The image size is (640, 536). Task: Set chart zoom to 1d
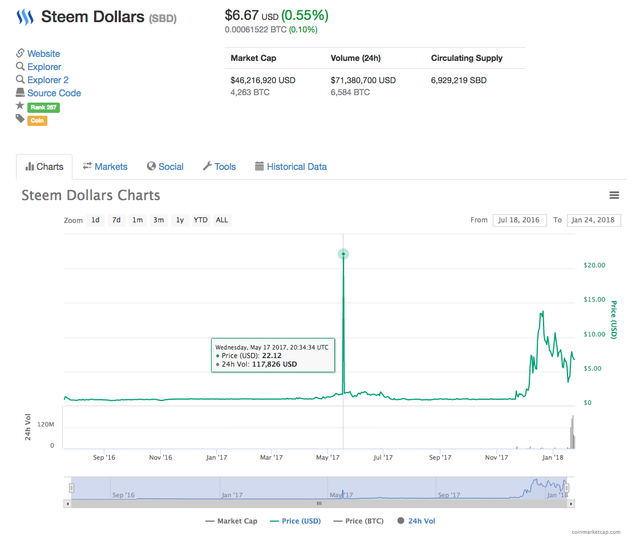(96, 220)
